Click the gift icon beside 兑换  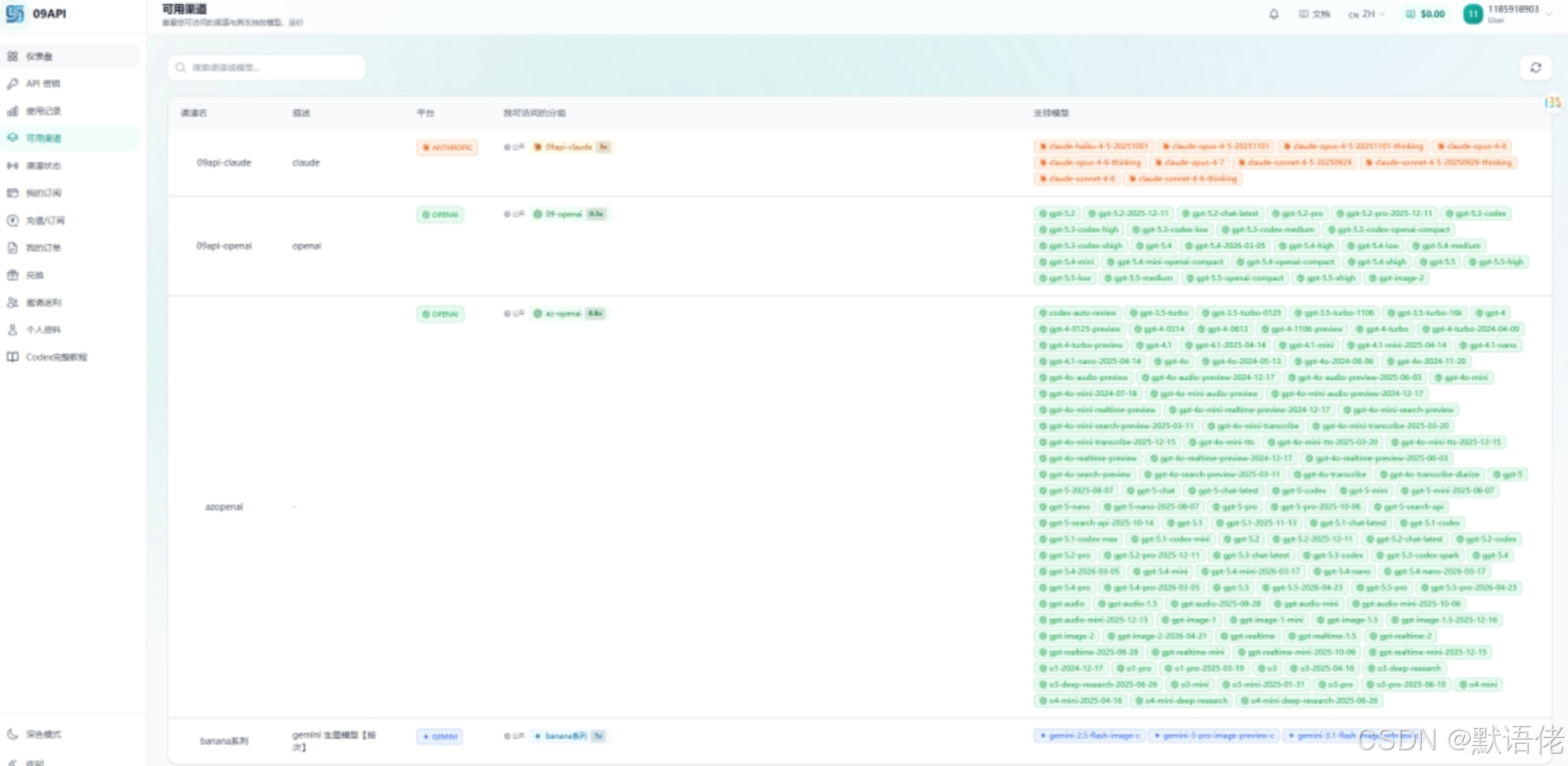[x=12, y=275]
